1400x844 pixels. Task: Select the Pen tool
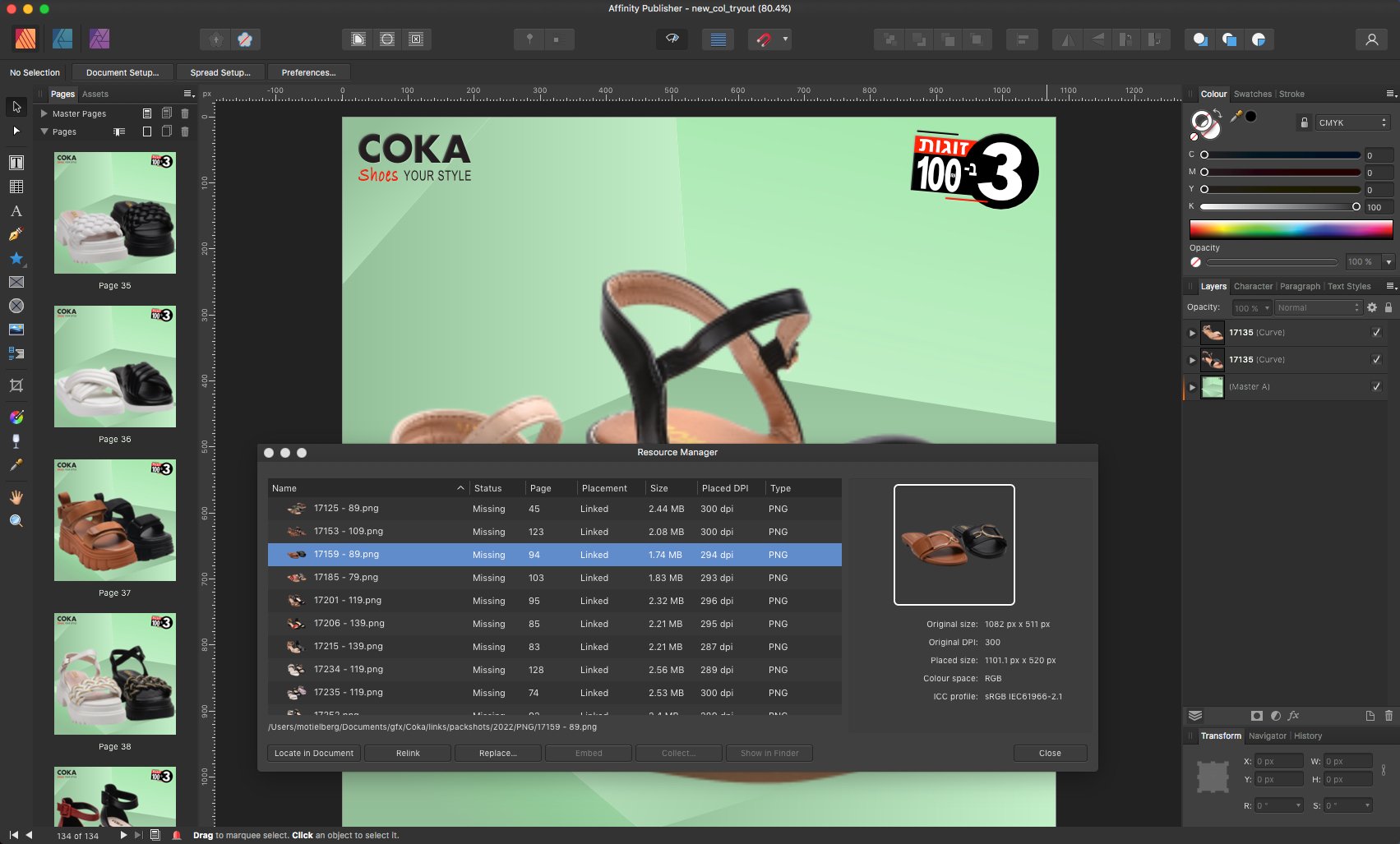(16, 235)
